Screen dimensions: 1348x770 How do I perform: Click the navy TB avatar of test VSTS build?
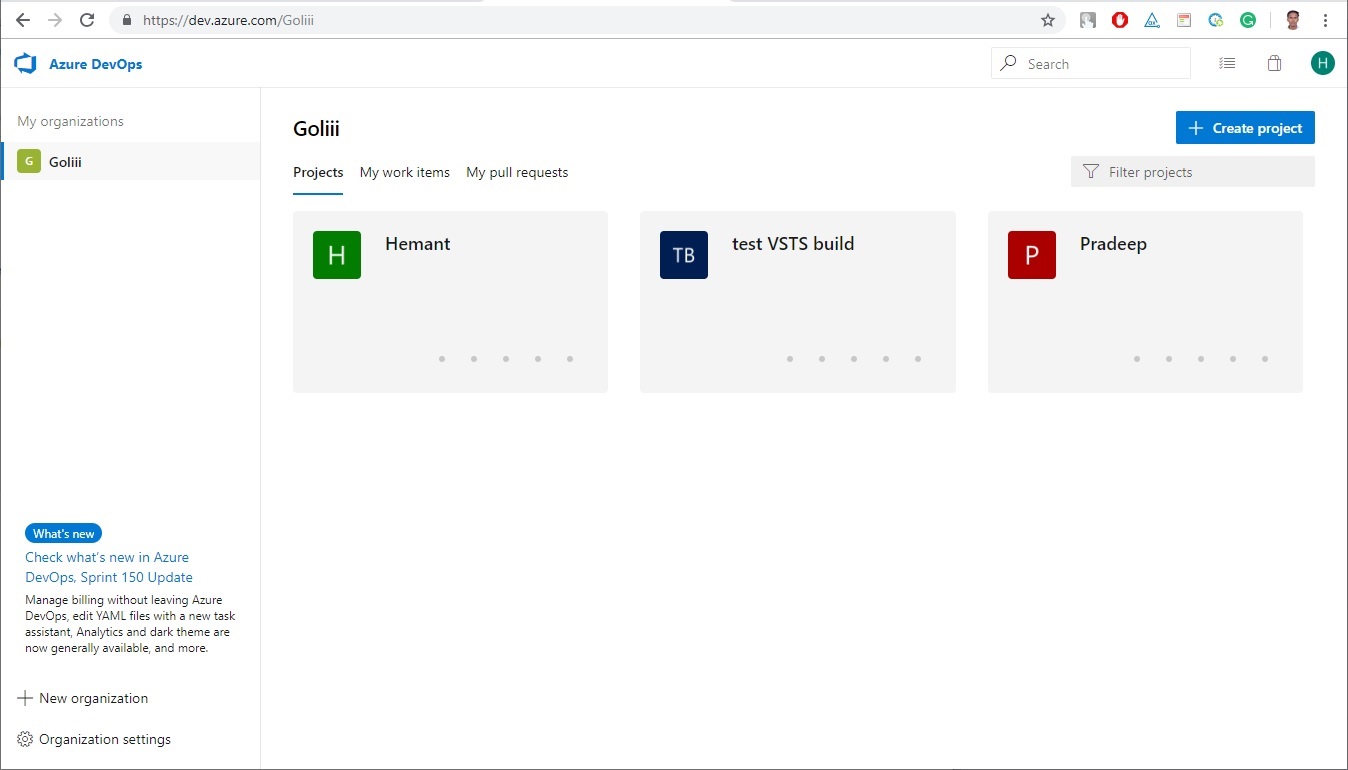(x=684, y=255)
